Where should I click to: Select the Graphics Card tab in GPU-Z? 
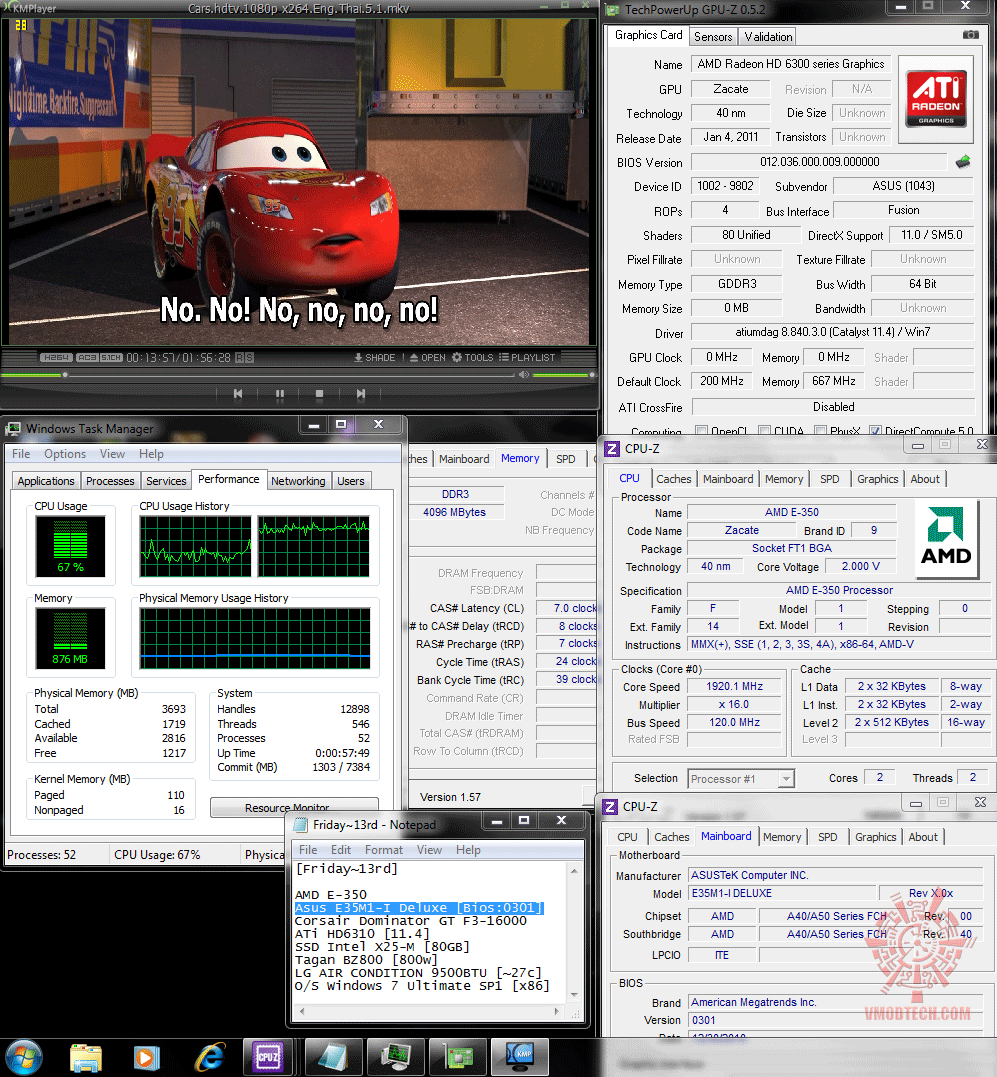[x=648, y=35]
